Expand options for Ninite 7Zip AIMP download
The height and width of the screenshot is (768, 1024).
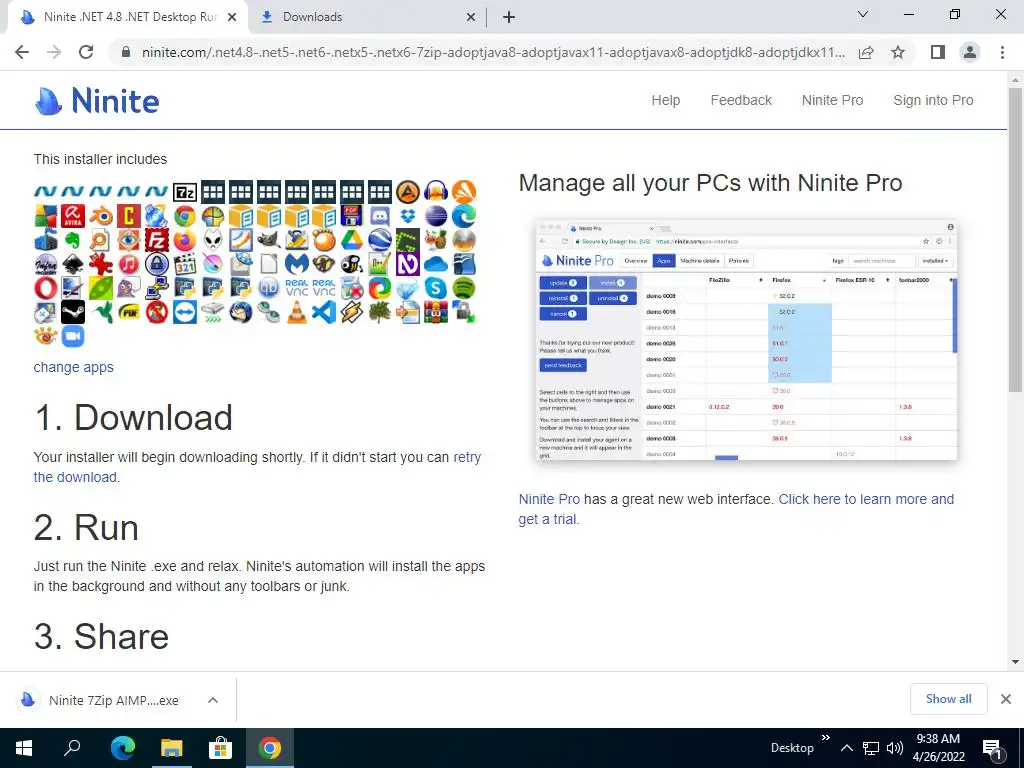pos(212,700)
